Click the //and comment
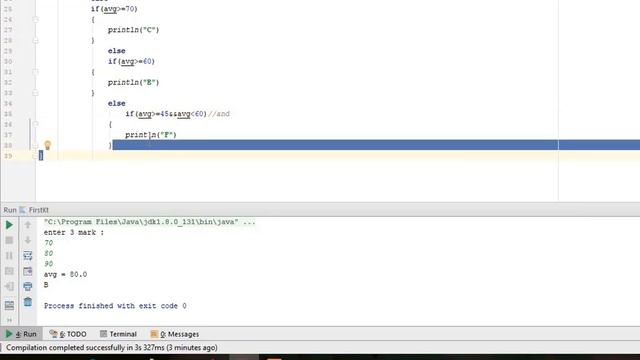 tap(219, 114)
